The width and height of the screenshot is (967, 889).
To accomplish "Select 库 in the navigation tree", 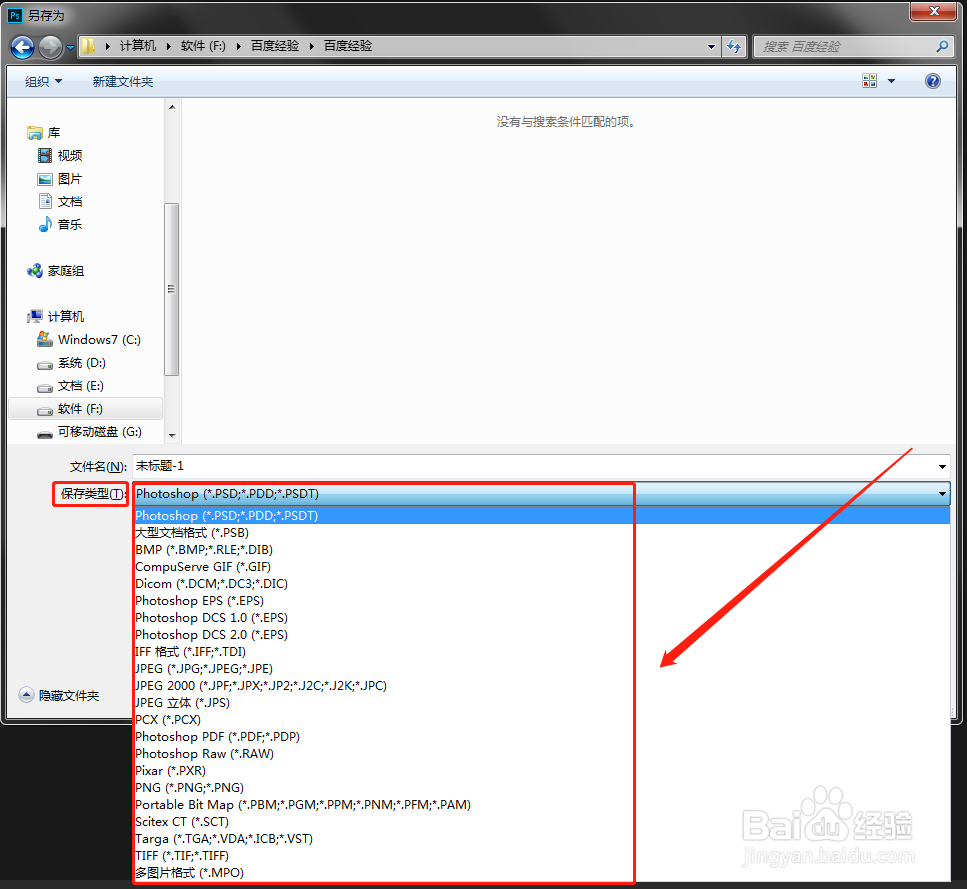I will 44,133.
